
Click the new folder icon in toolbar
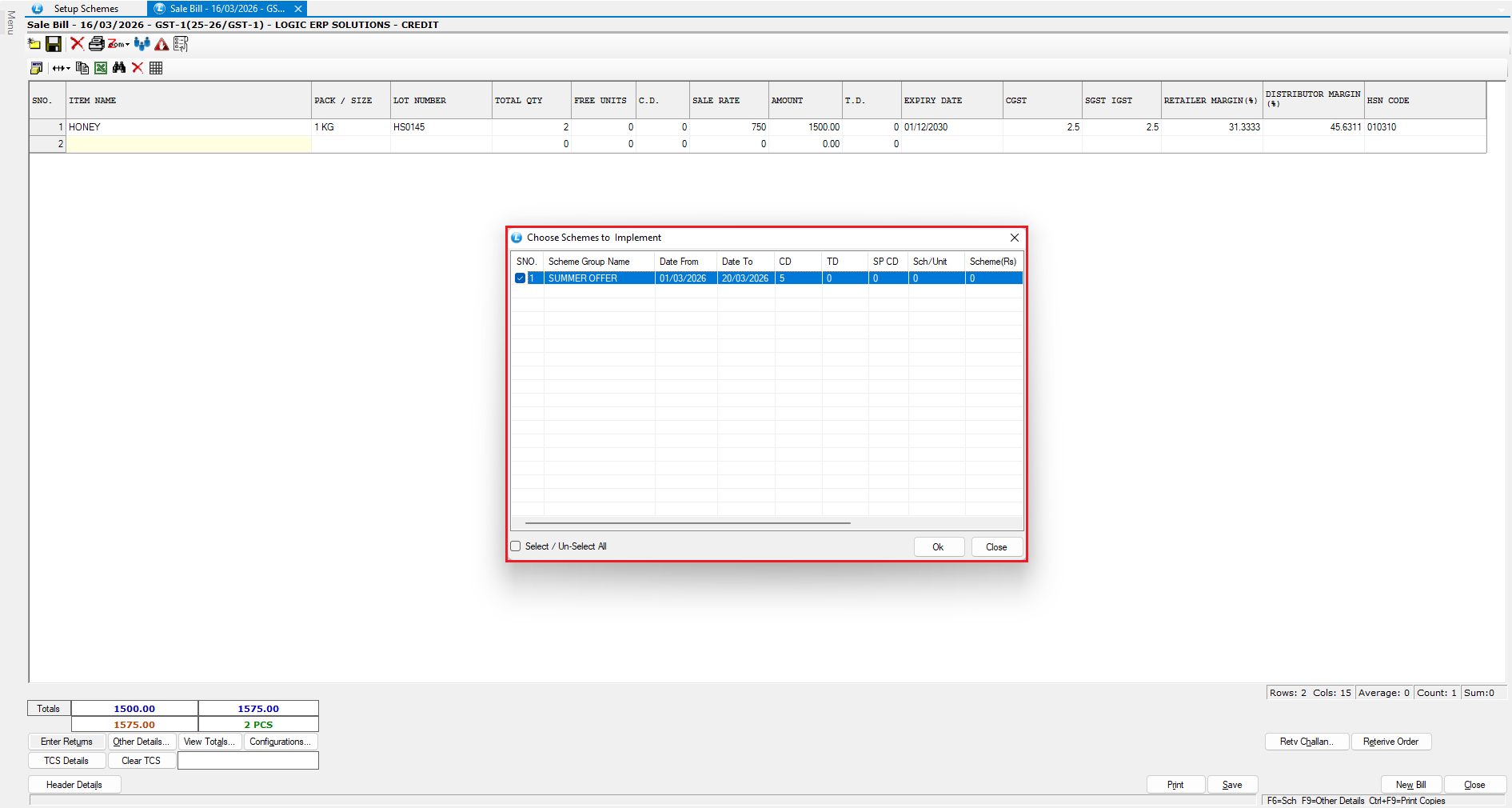click(x=34, y=44)
